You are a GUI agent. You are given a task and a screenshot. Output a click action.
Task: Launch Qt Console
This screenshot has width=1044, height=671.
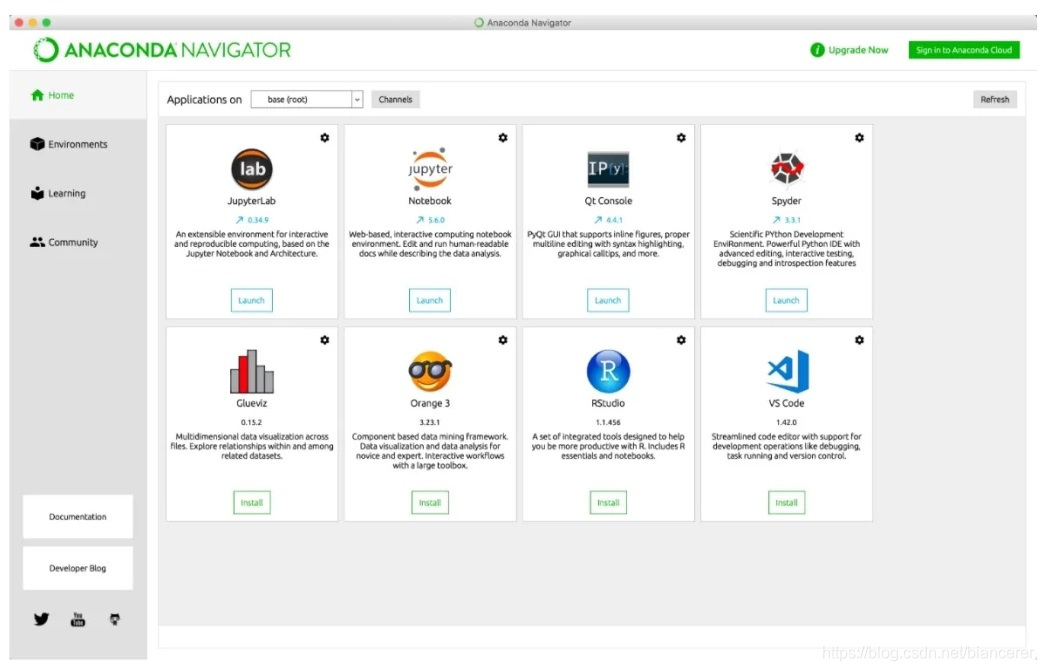pos(608,300)
